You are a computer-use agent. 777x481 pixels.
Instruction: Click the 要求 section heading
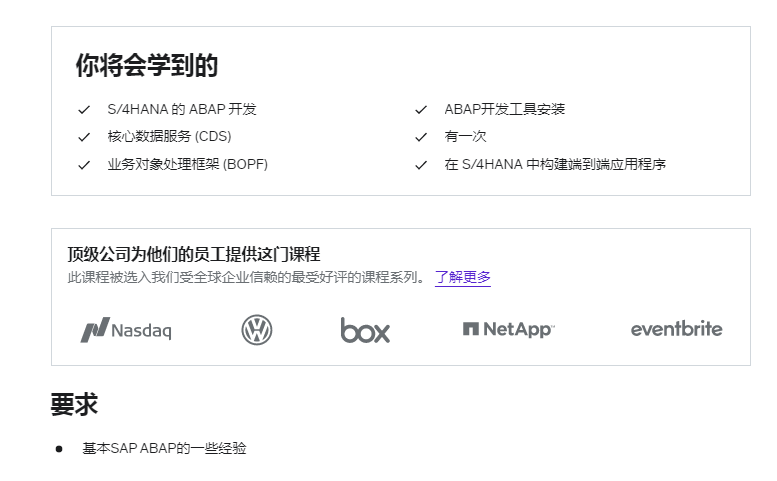[x=74, y=404]
